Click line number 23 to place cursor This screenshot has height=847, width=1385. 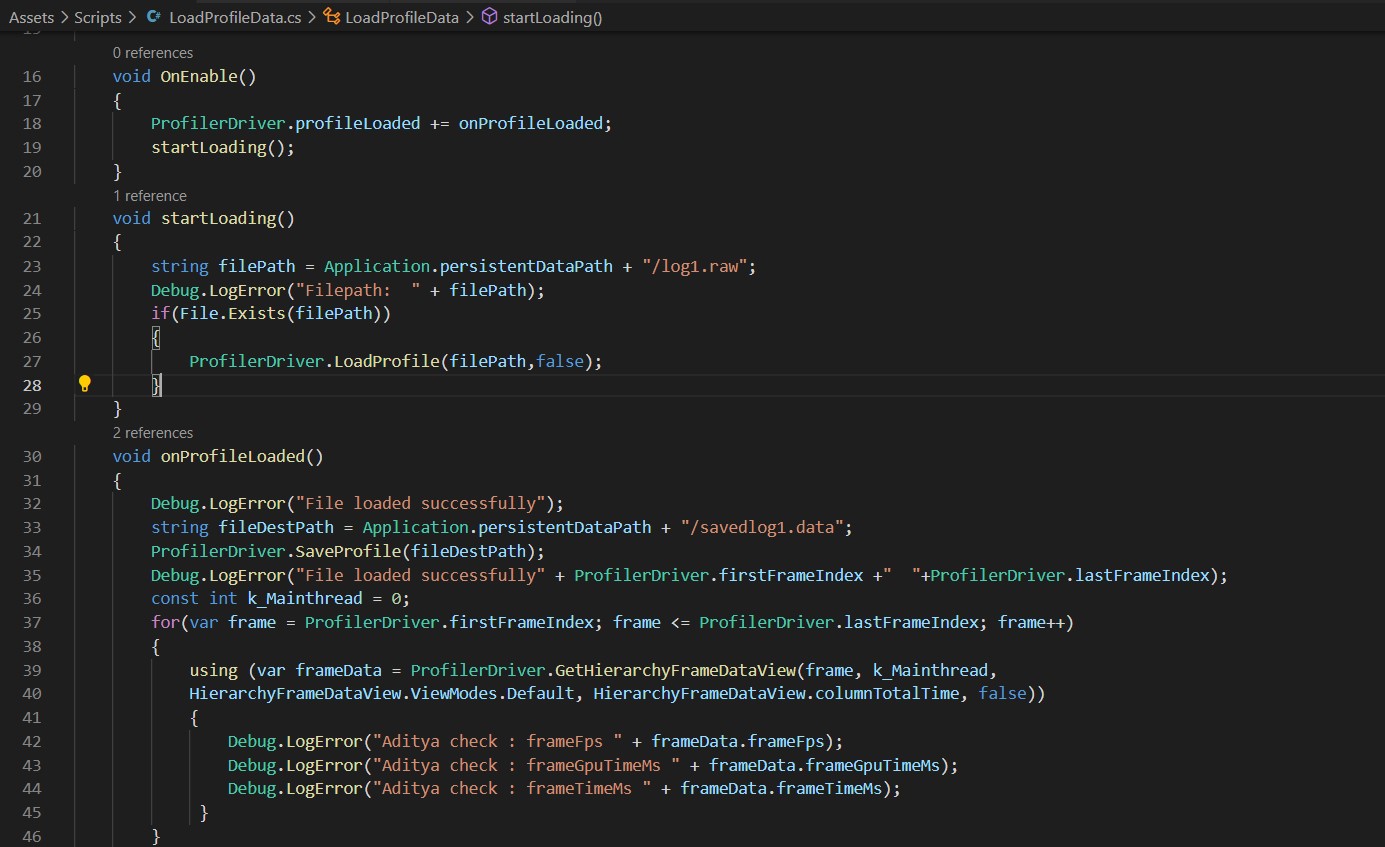(x=31, y=266)
